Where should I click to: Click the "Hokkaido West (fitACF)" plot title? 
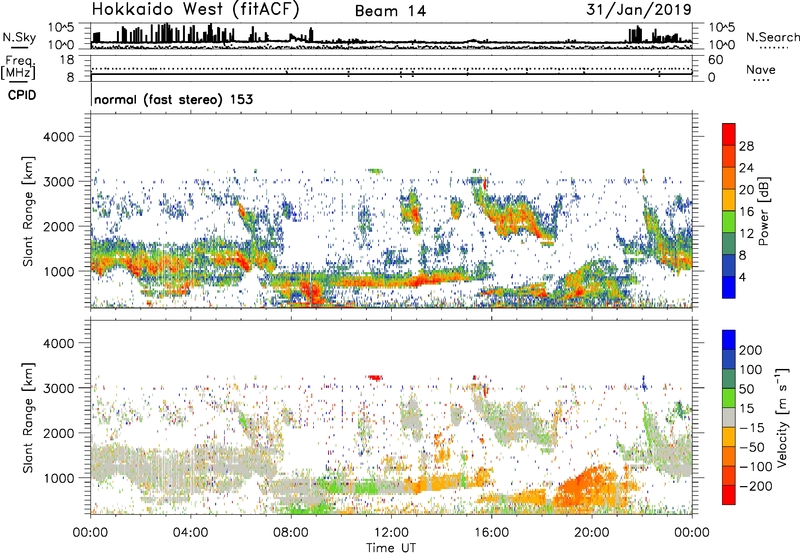tap(195, 9)
